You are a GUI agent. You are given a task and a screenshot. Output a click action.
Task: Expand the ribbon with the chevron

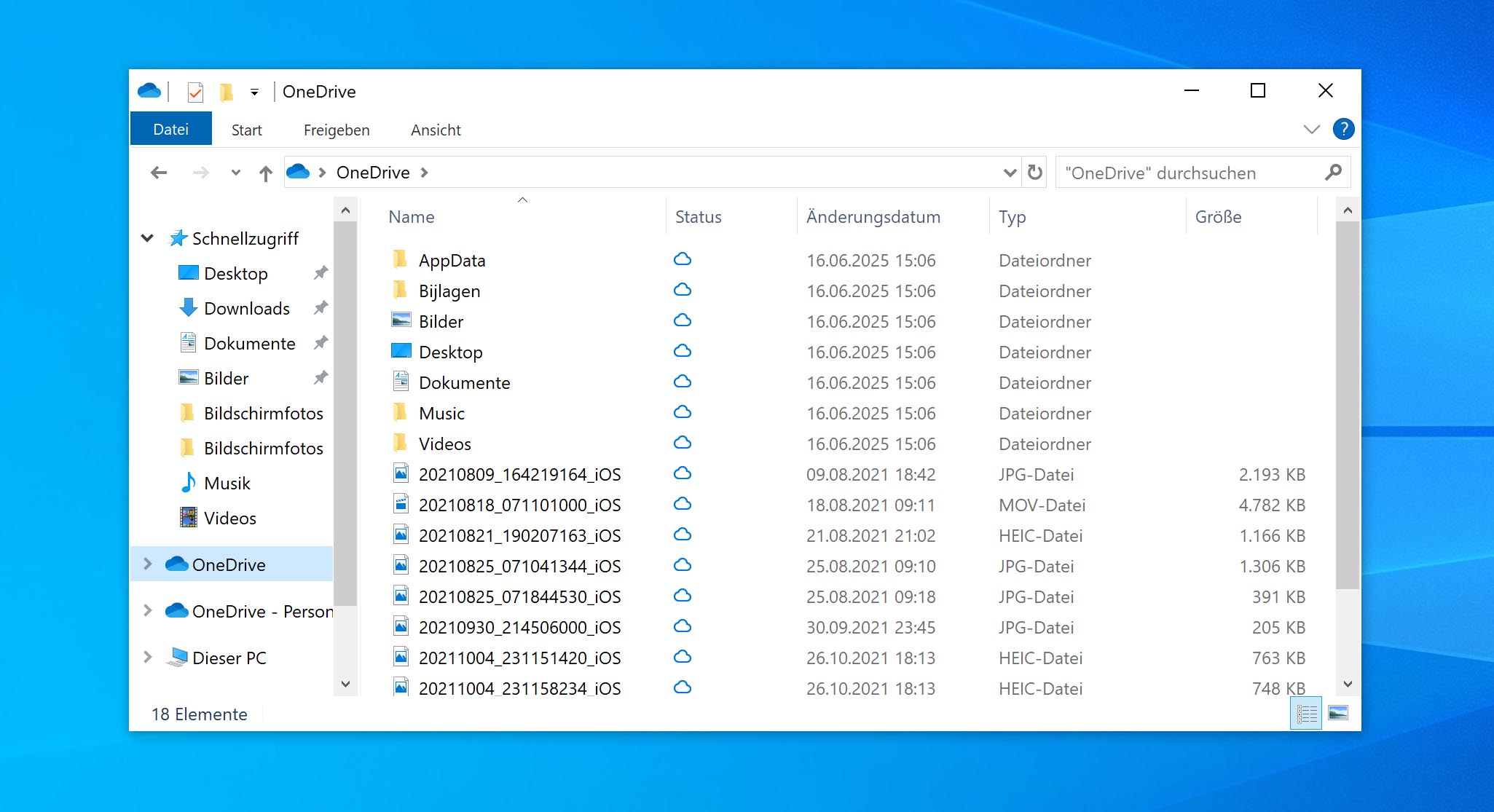(x=1311, y=130)
